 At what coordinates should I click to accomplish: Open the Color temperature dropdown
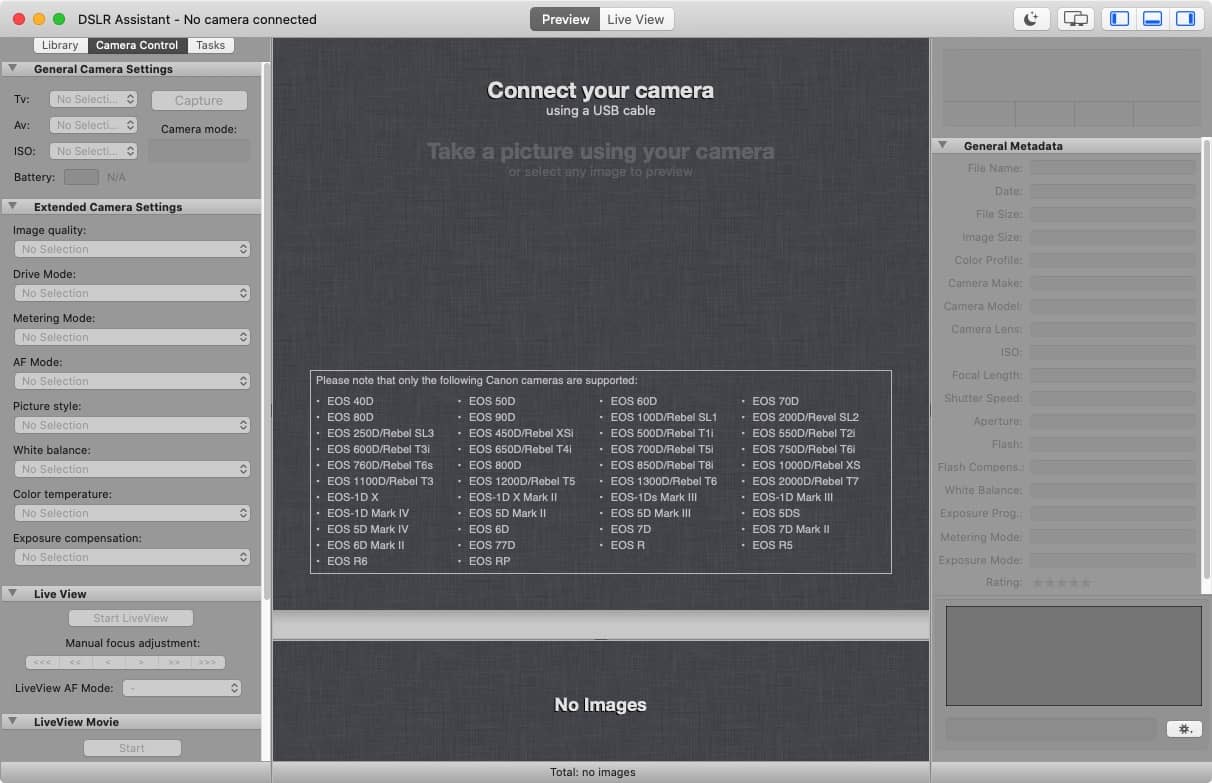click(x=132, y=513)
